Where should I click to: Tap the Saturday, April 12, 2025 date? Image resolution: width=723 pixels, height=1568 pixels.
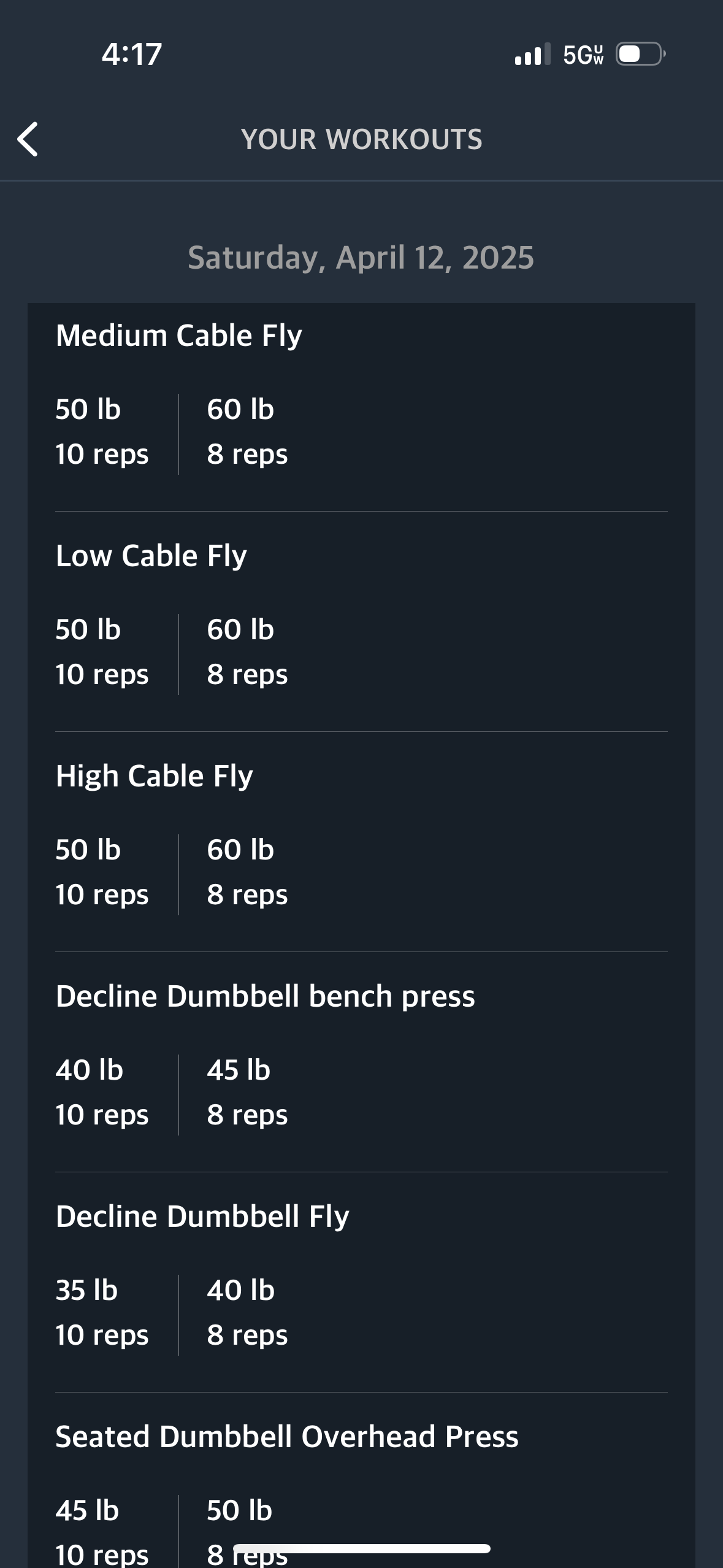[x=361, y=257]
